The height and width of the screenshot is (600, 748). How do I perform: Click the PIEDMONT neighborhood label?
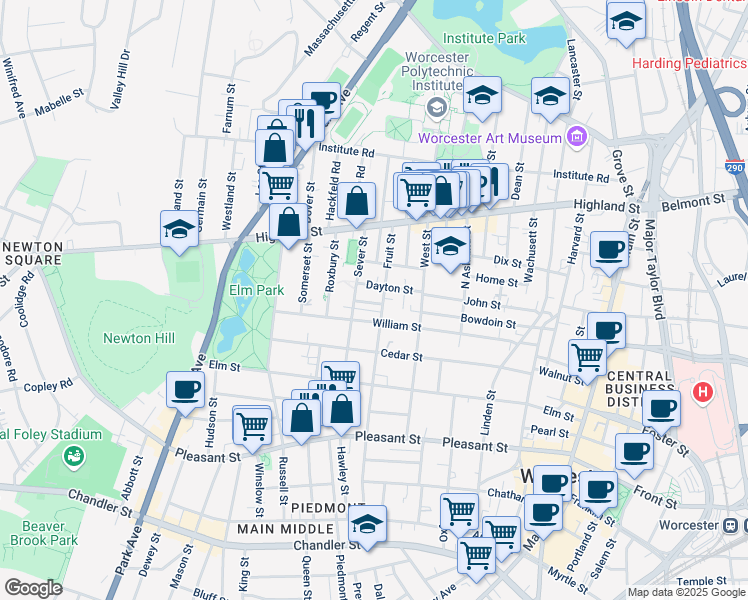point(327,508)
